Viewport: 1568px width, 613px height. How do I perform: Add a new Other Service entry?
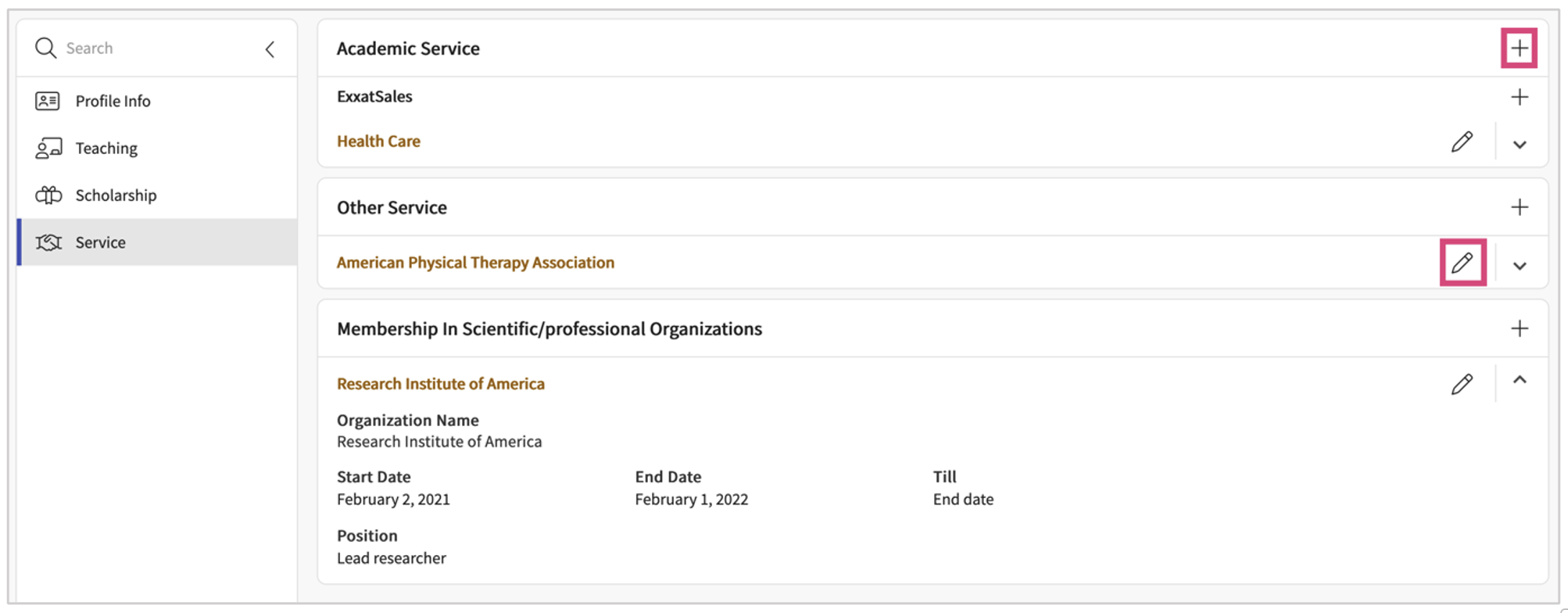point(1519,207)
